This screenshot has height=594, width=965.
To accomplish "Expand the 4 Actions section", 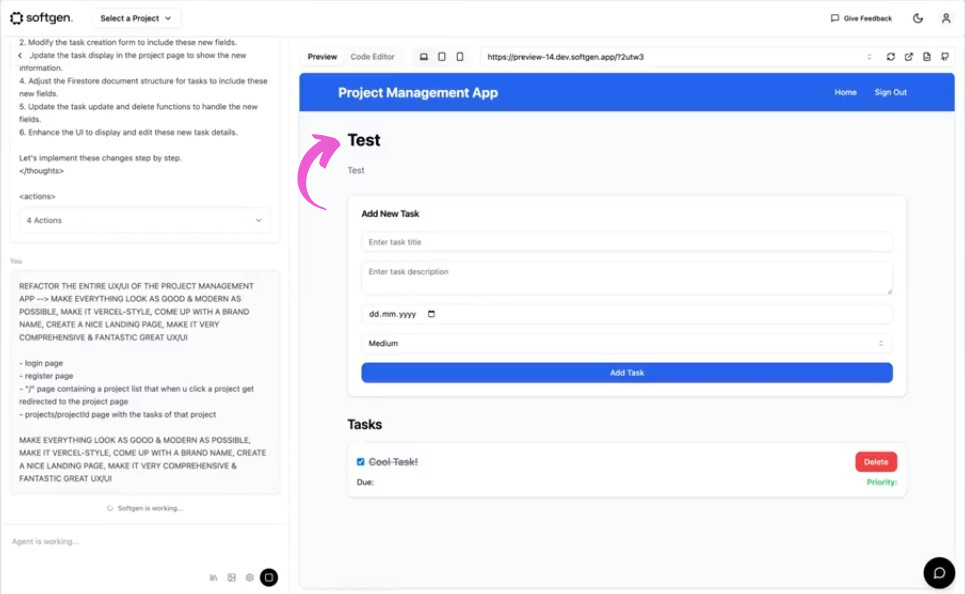I will coord(144,220).
